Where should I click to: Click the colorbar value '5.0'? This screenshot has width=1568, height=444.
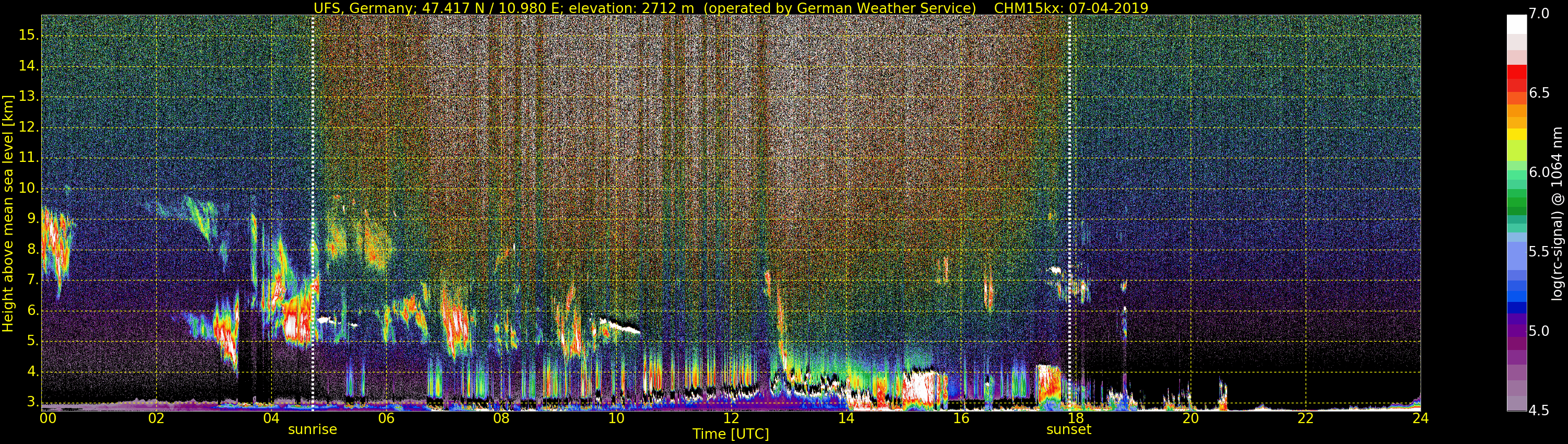click(x=1539, y=331)
